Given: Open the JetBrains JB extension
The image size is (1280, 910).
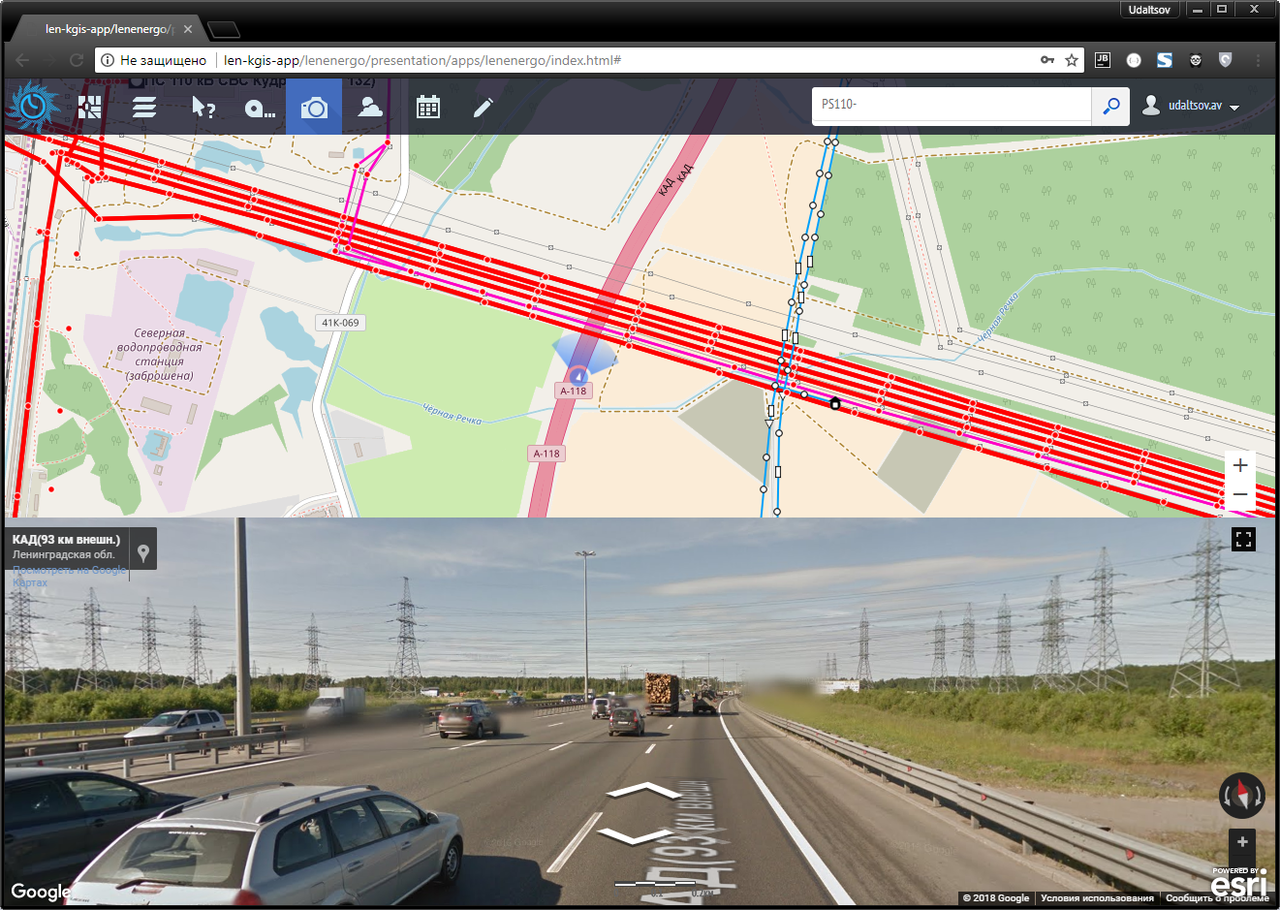Looking at the screenshot, I should (x=1103, y=60).
